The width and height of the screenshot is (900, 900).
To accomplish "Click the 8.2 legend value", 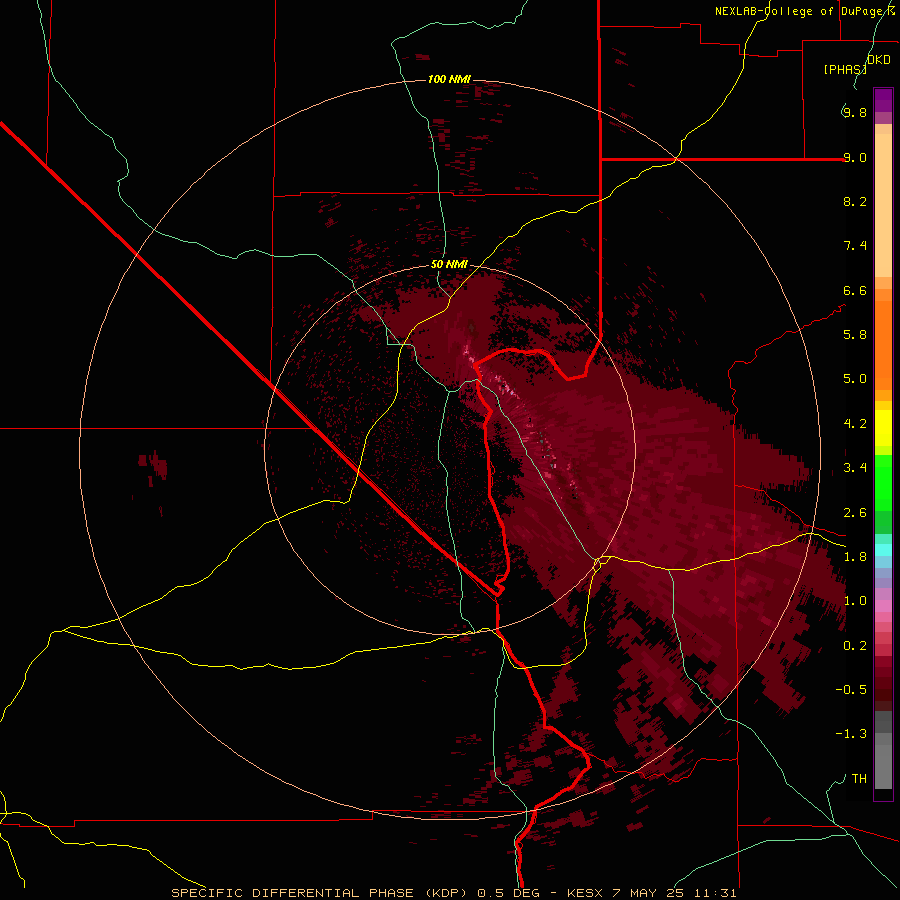I will click(x=855, y=201).
